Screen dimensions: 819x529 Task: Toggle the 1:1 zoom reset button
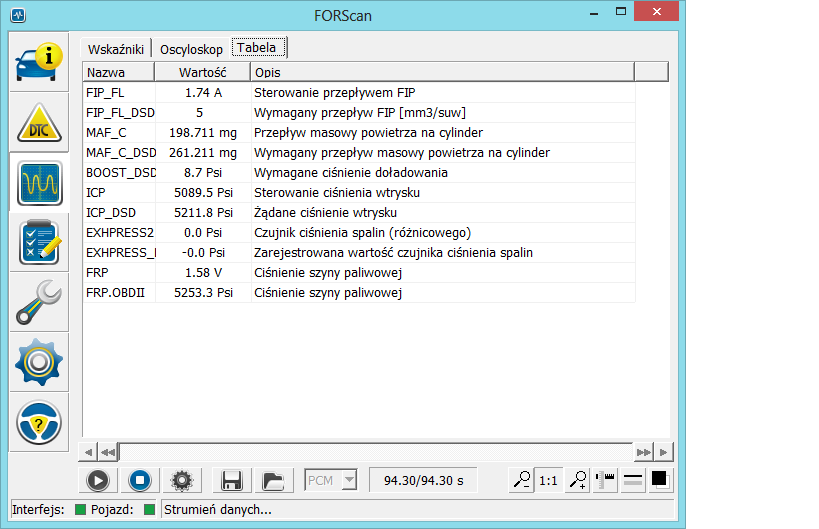(549, 480)
